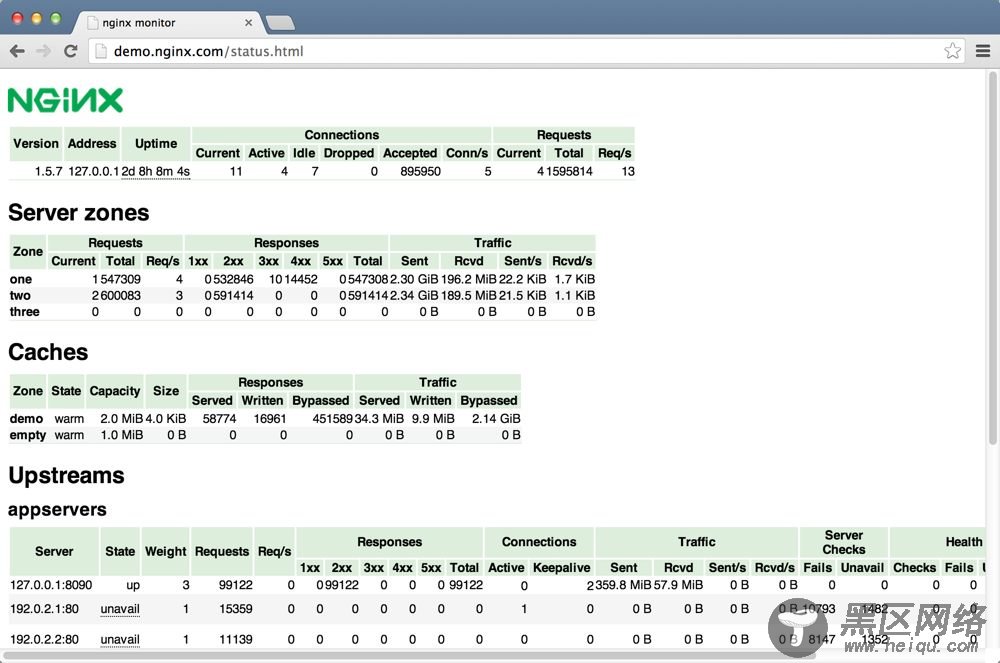Click the browser forward arrow
Screen dimensions: 1000x663
[43, 51]
